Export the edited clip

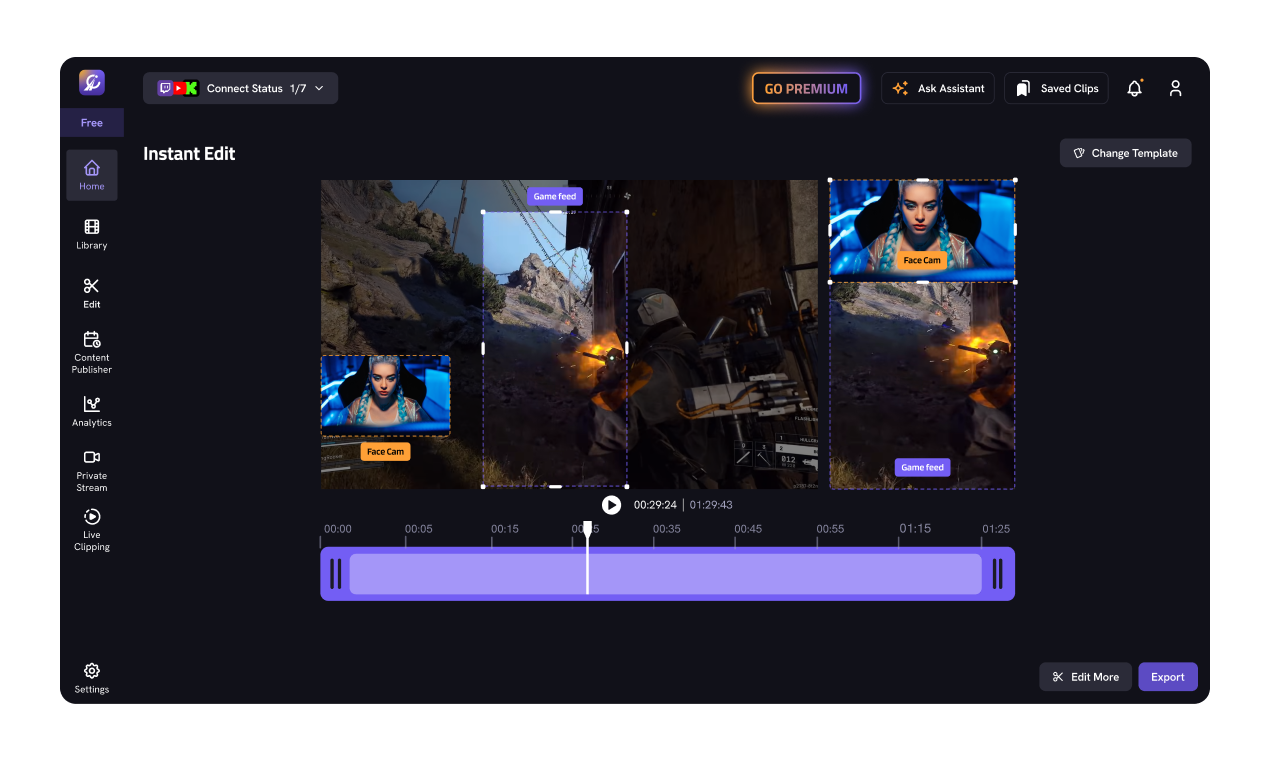click(x=1167, y=676)
